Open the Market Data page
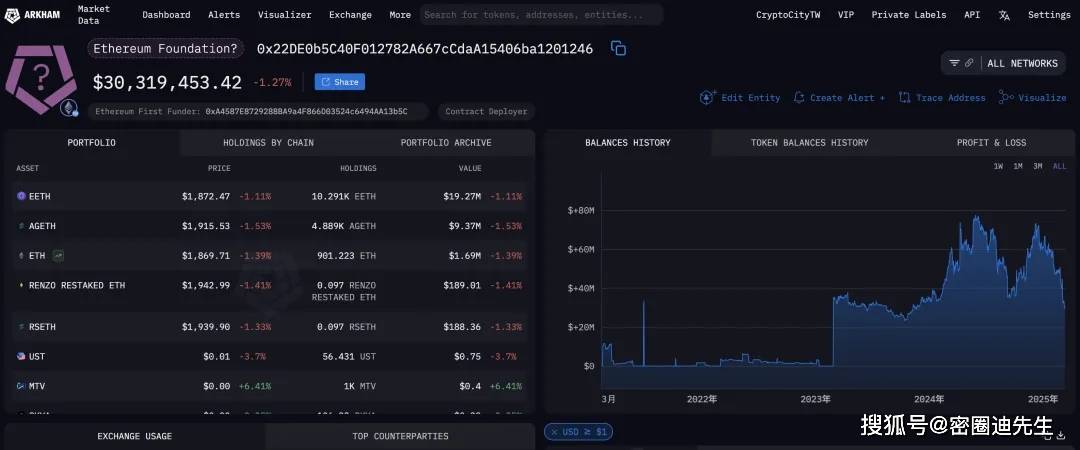Viewport: 1080px width, 450px height. pos(94,14)
